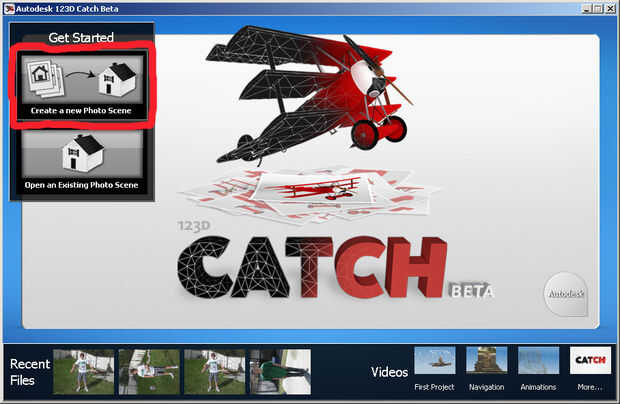Play the Navigation video thumbnail

pos(486,360)
